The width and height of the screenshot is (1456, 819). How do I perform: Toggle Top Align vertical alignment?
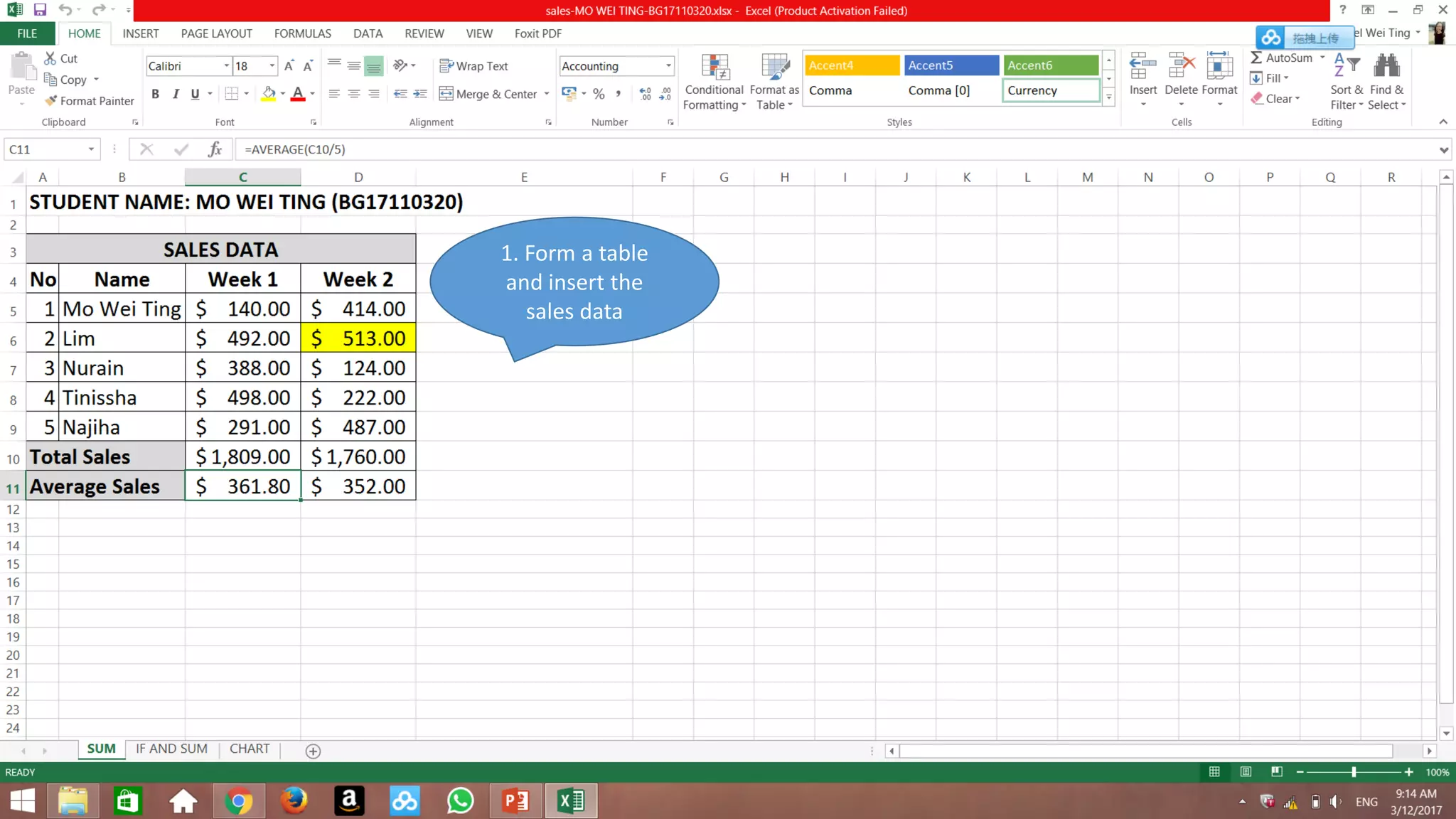[334, 65]
